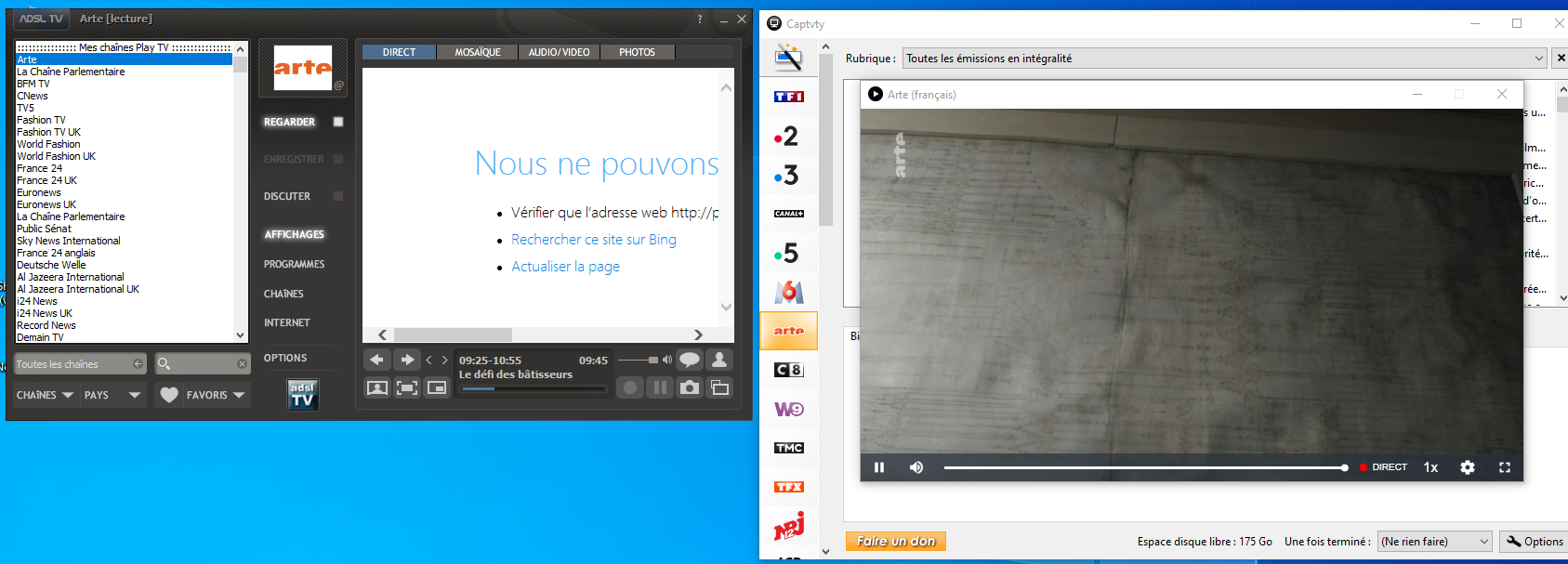Pause the Arte live stream
Screen dimensions: 1568x564
pyautogui.click(x=879, y=467)
